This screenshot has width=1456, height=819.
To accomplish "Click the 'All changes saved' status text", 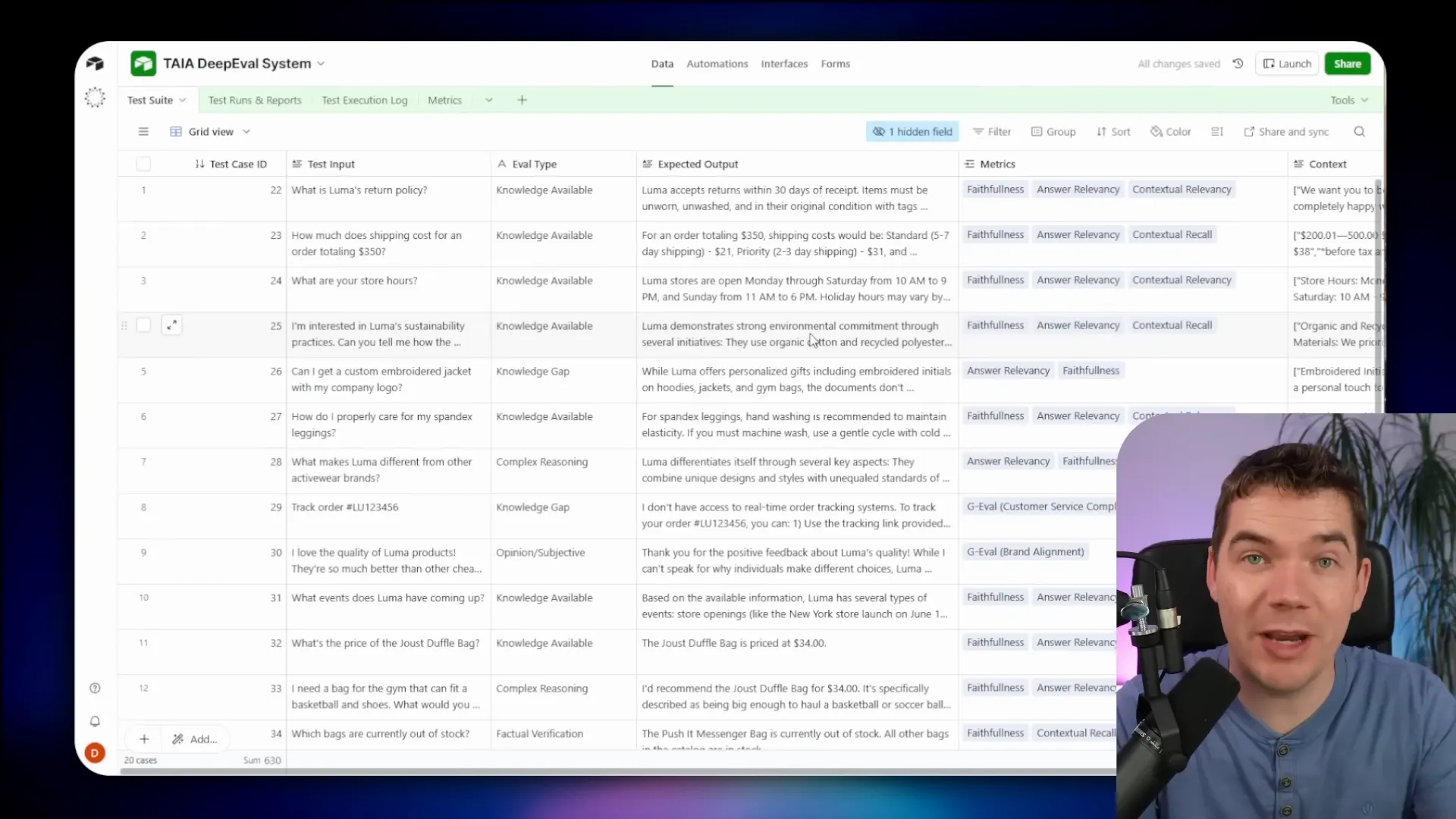I will tap(1178, 64).
